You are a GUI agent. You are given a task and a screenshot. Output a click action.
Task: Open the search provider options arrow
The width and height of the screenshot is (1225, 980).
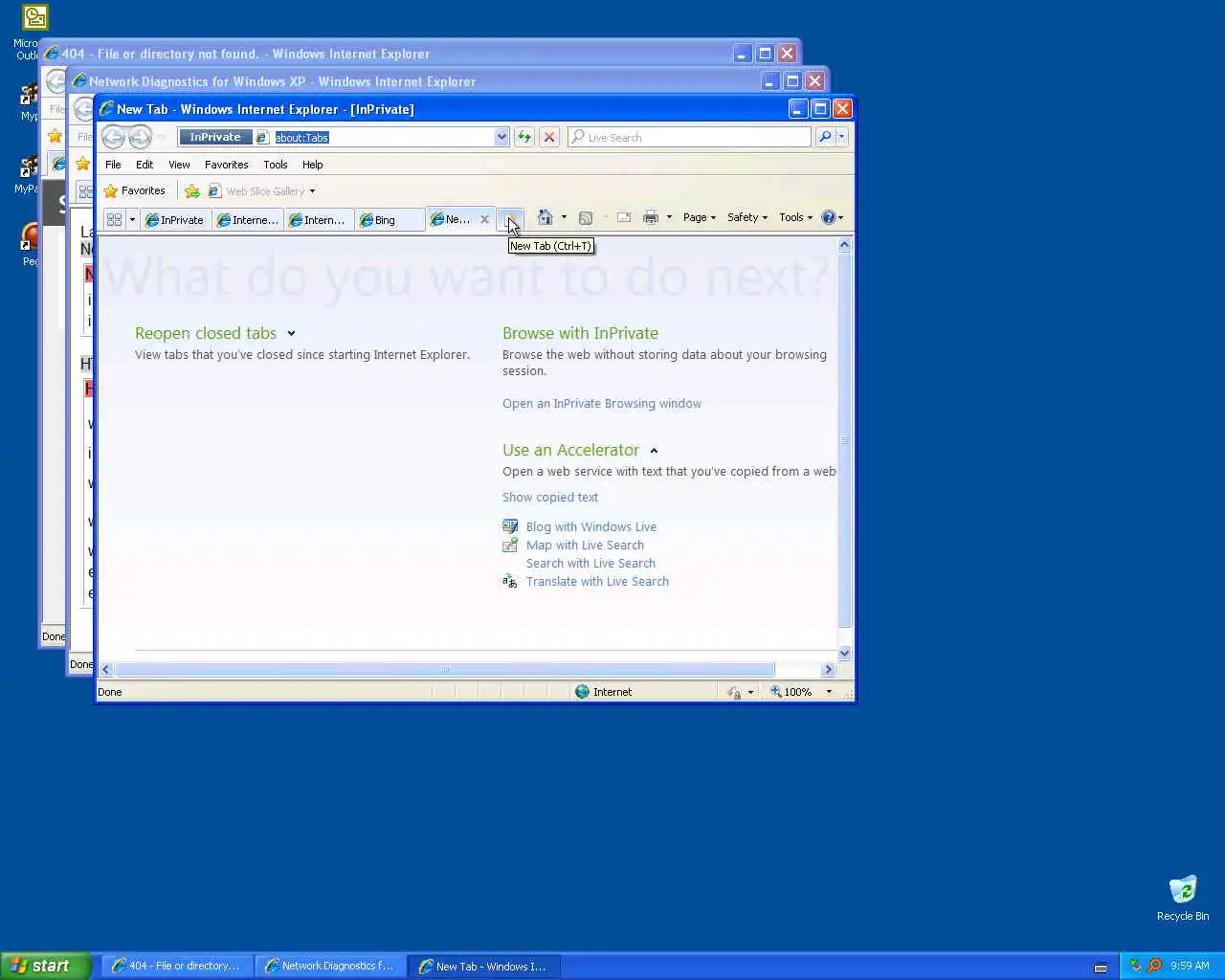pyautogui.click(x=841, y=137)
